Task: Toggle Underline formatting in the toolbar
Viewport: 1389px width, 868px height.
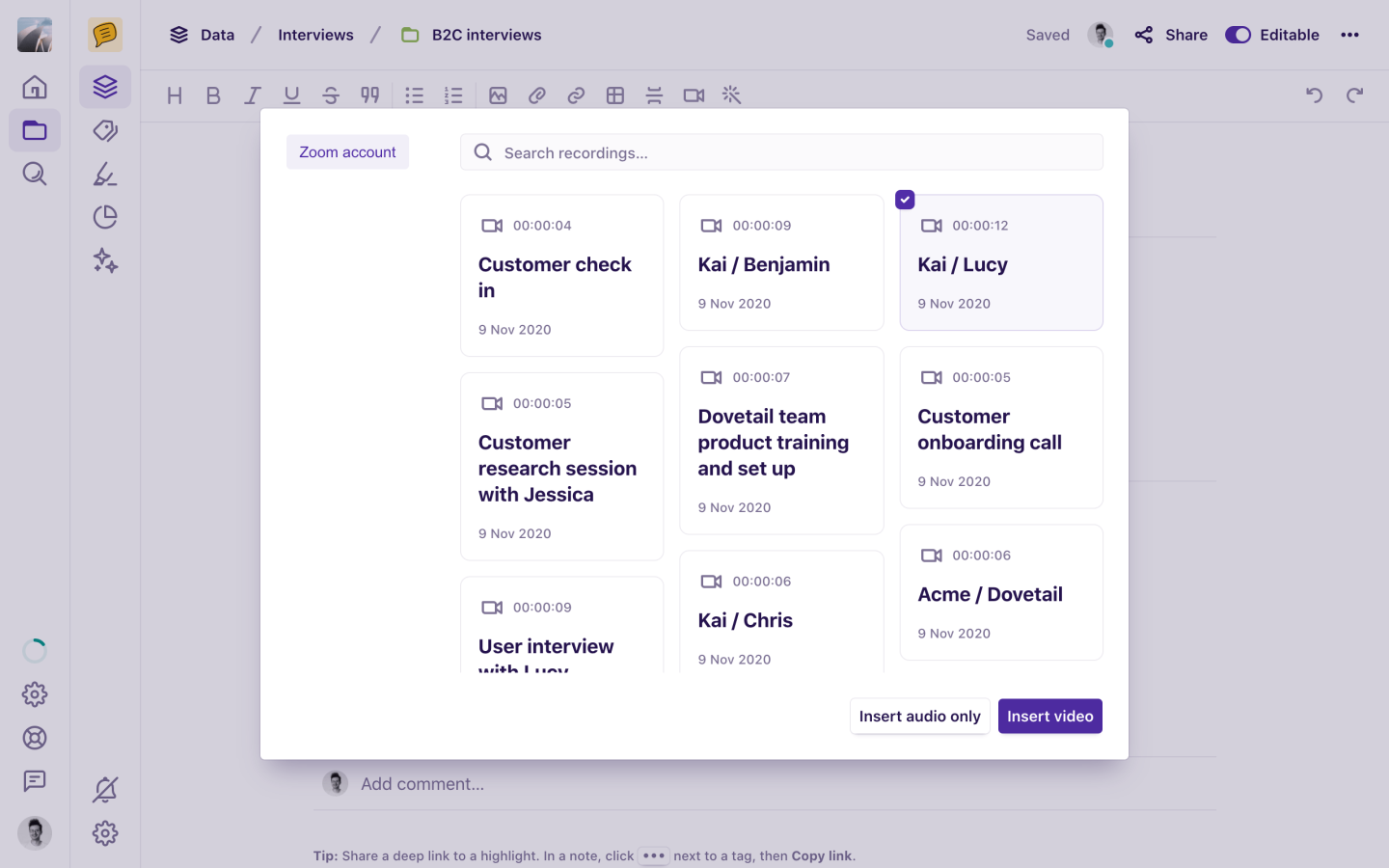Action: (x=291, y=95)
